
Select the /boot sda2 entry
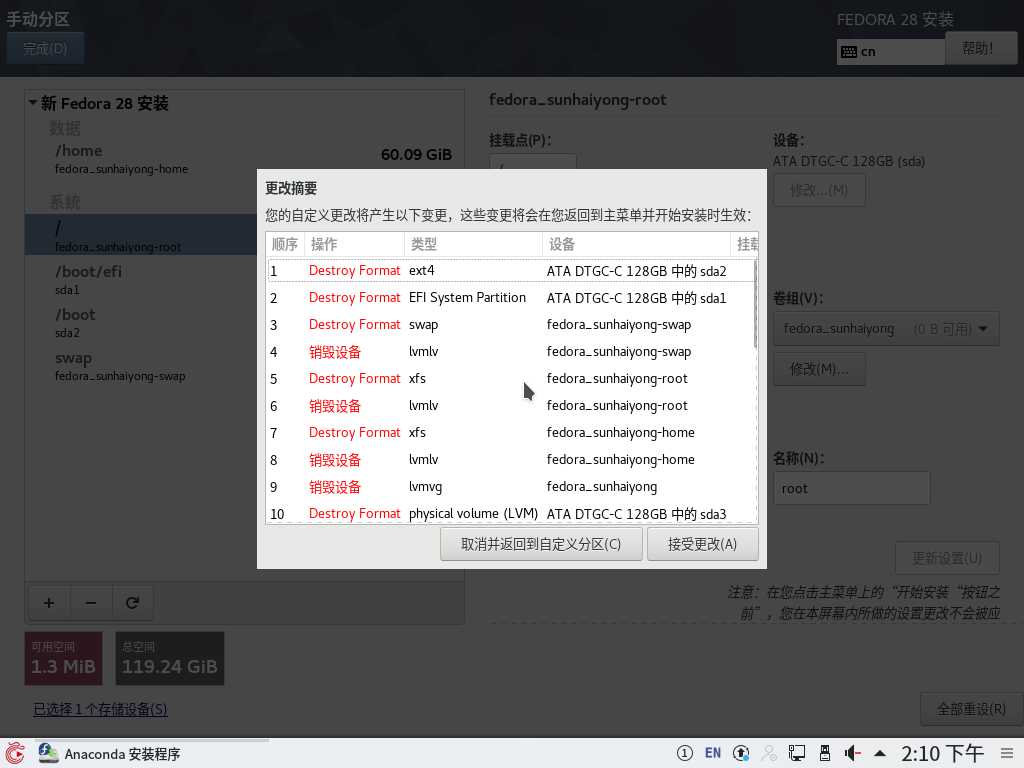click(140, 323)
